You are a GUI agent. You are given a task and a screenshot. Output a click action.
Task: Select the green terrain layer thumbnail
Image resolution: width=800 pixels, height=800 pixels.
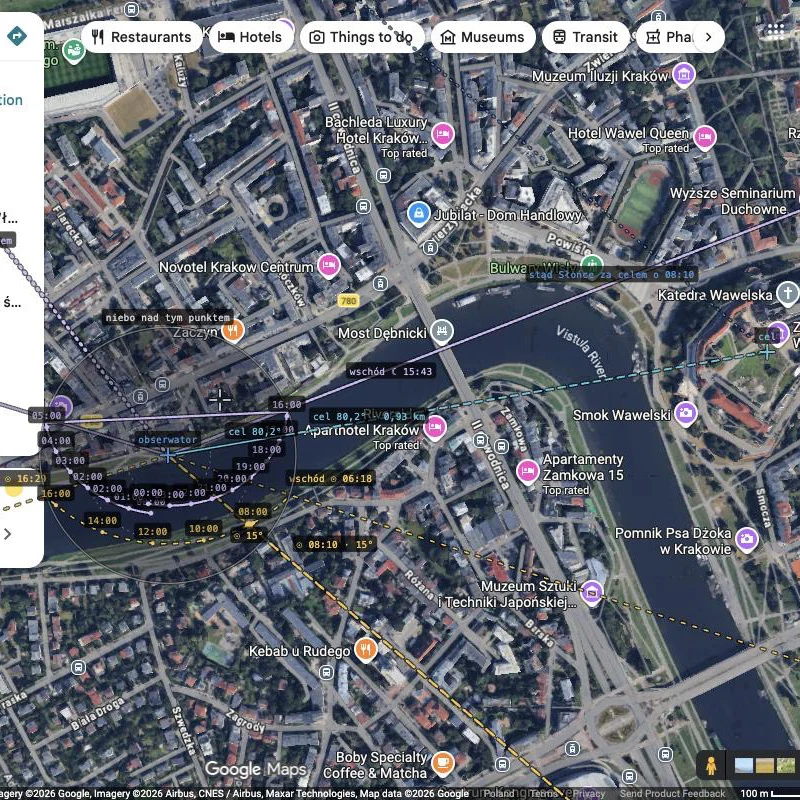[x=785, y=765]
